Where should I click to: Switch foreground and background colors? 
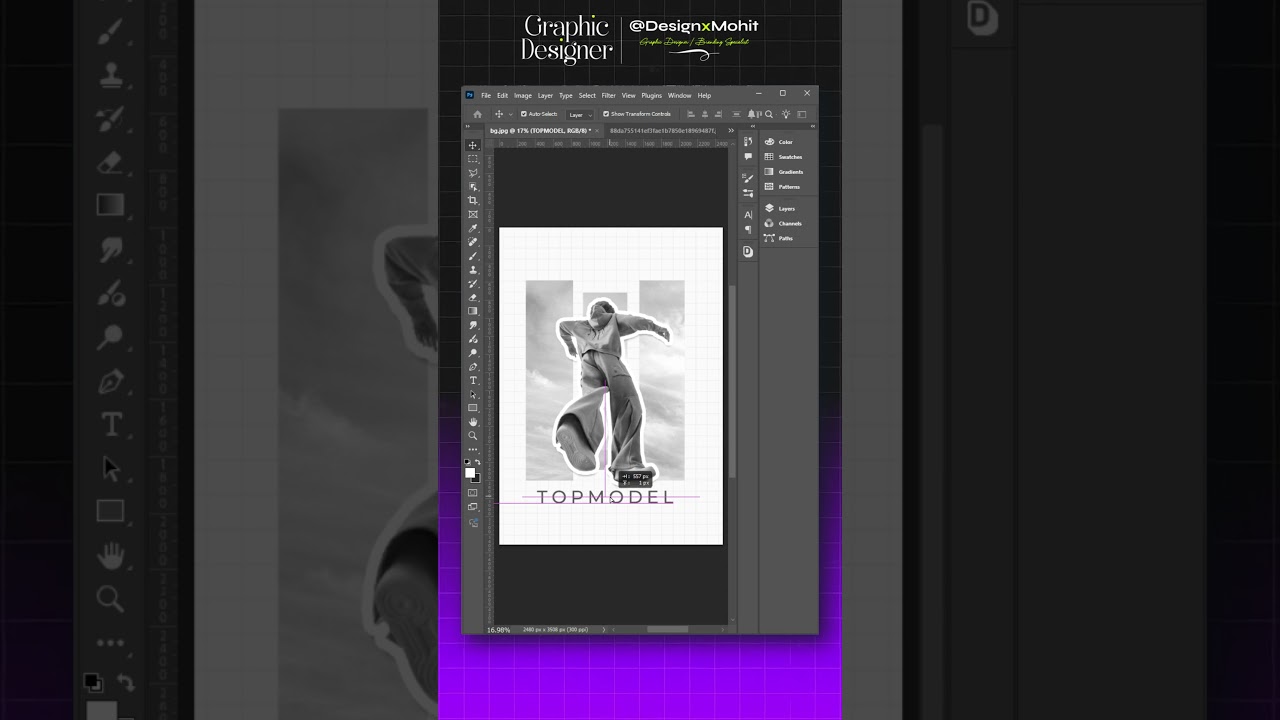[478, 462]
